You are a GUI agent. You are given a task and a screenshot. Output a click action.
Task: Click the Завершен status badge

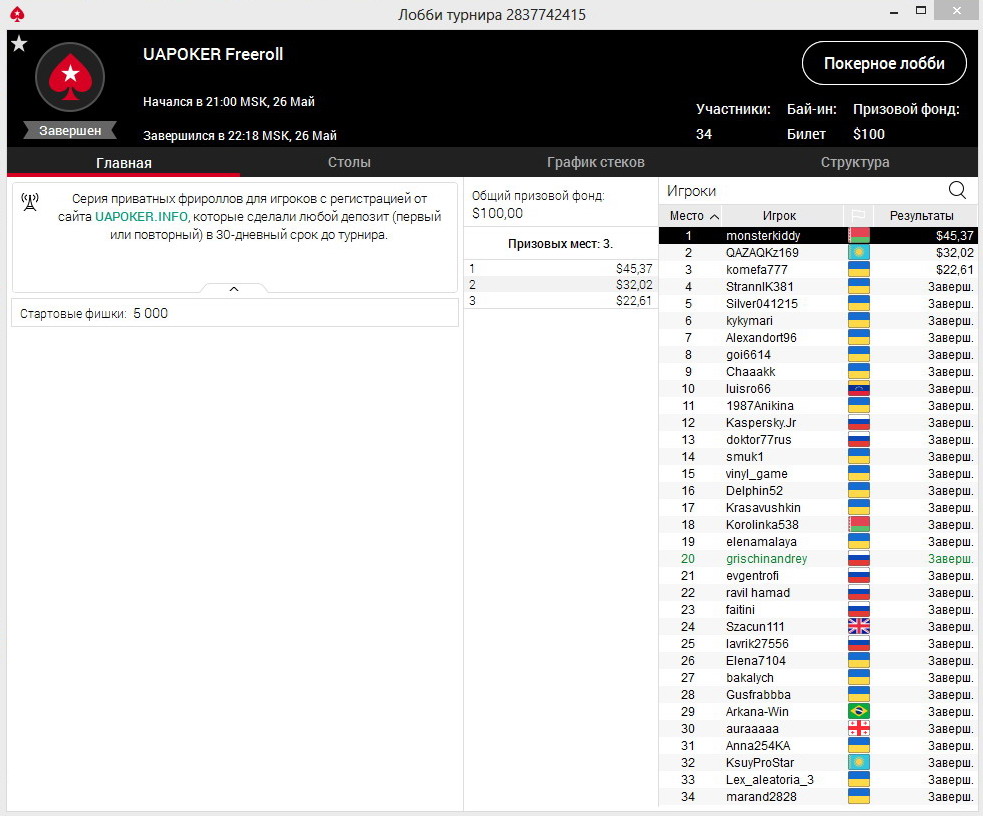(70, 130)
